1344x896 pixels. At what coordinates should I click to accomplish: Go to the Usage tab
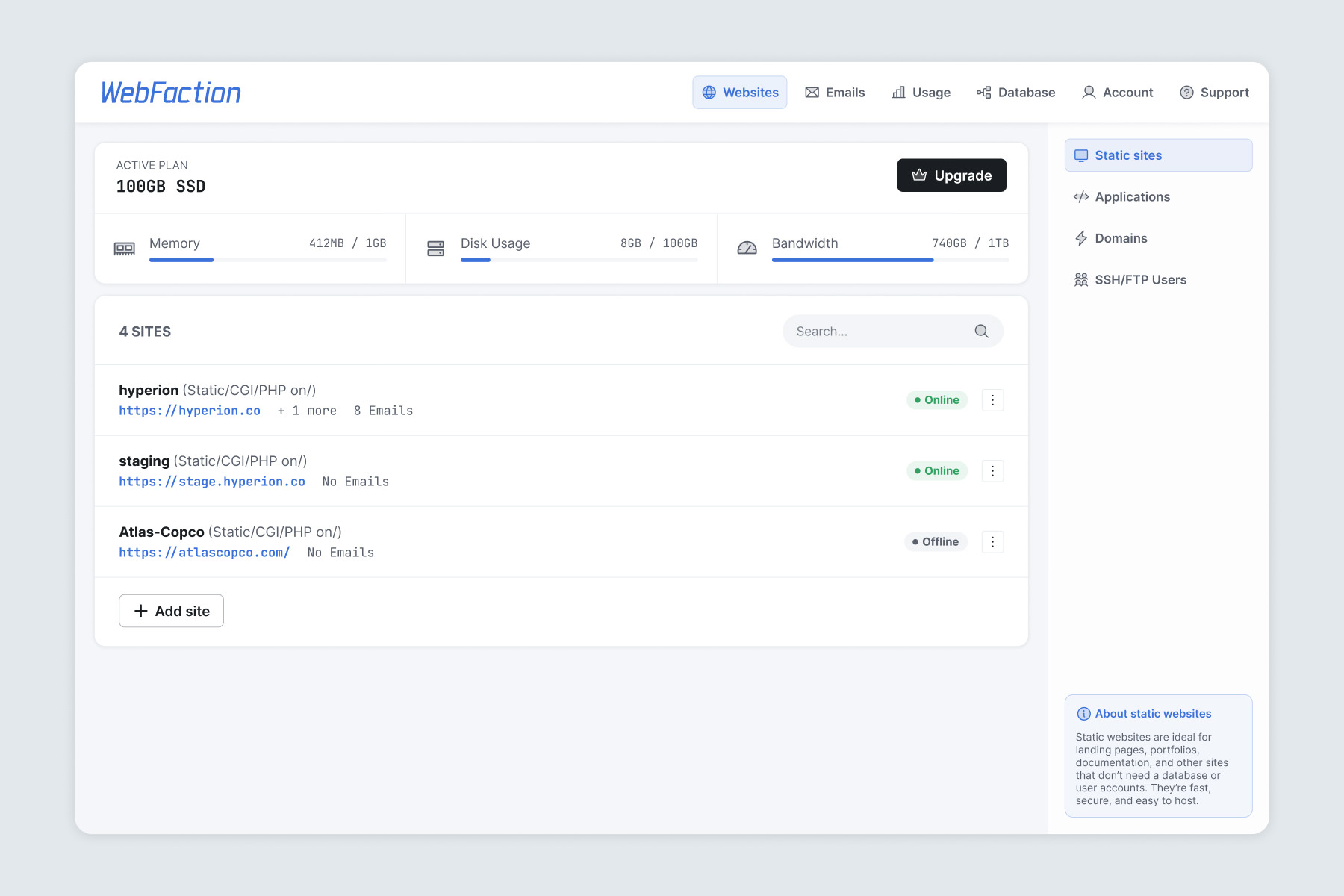point(921,93)
